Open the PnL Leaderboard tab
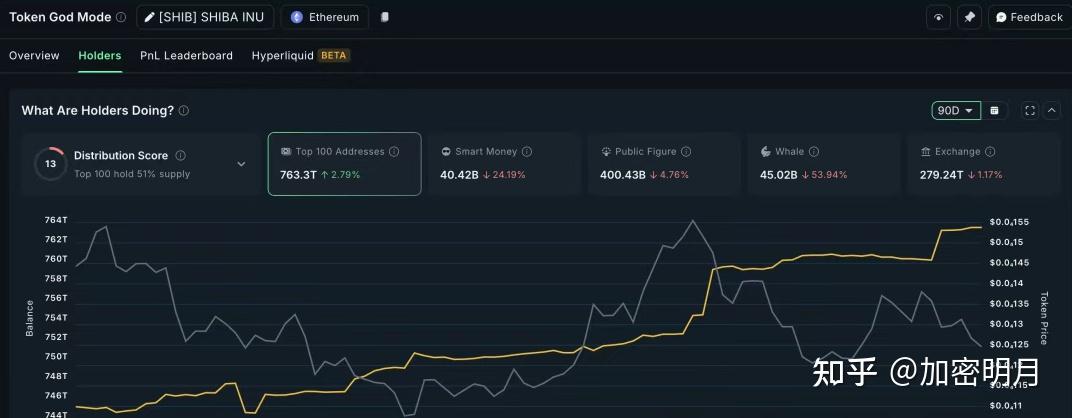 tap(186, 56)
